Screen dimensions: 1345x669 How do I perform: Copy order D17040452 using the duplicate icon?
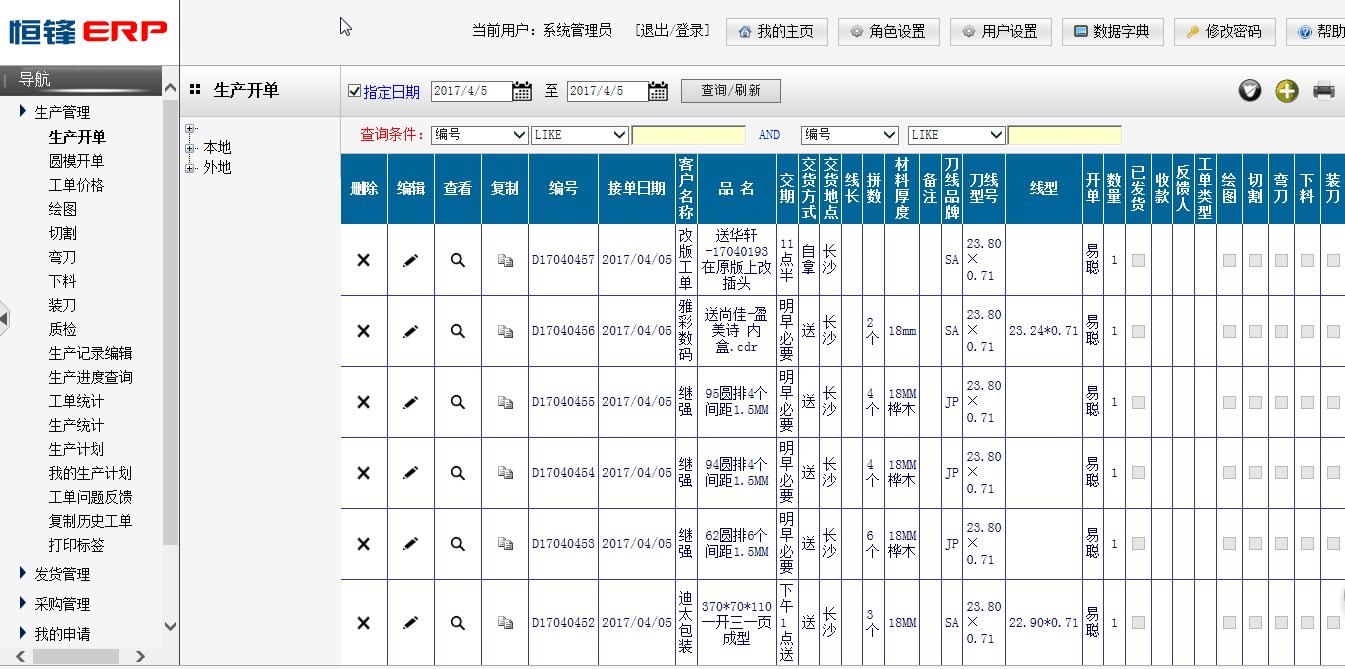504,622
